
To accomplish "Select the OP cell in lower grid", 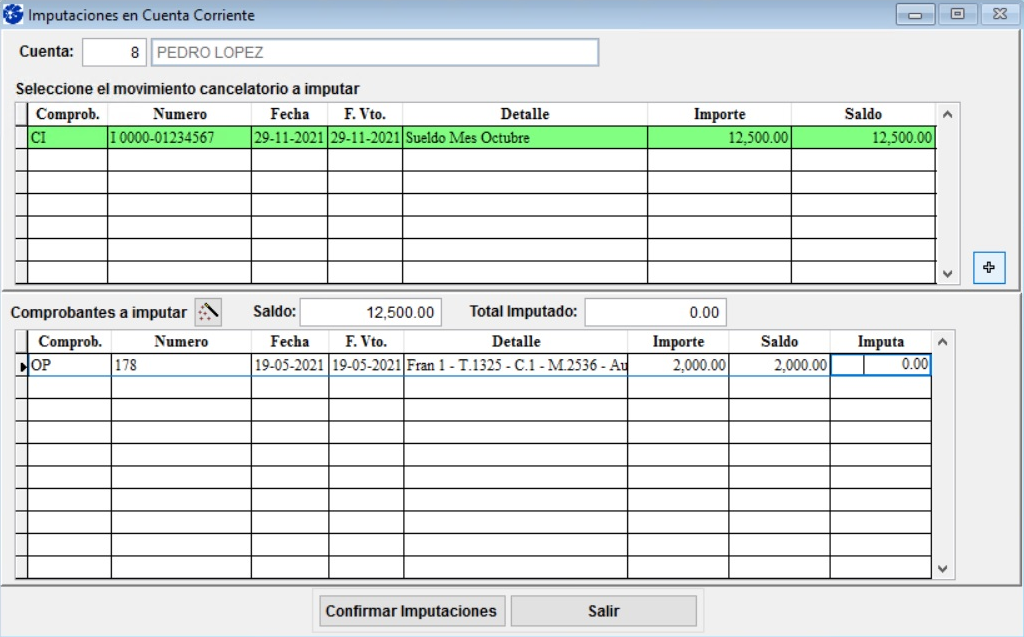I will pos(69,365).
